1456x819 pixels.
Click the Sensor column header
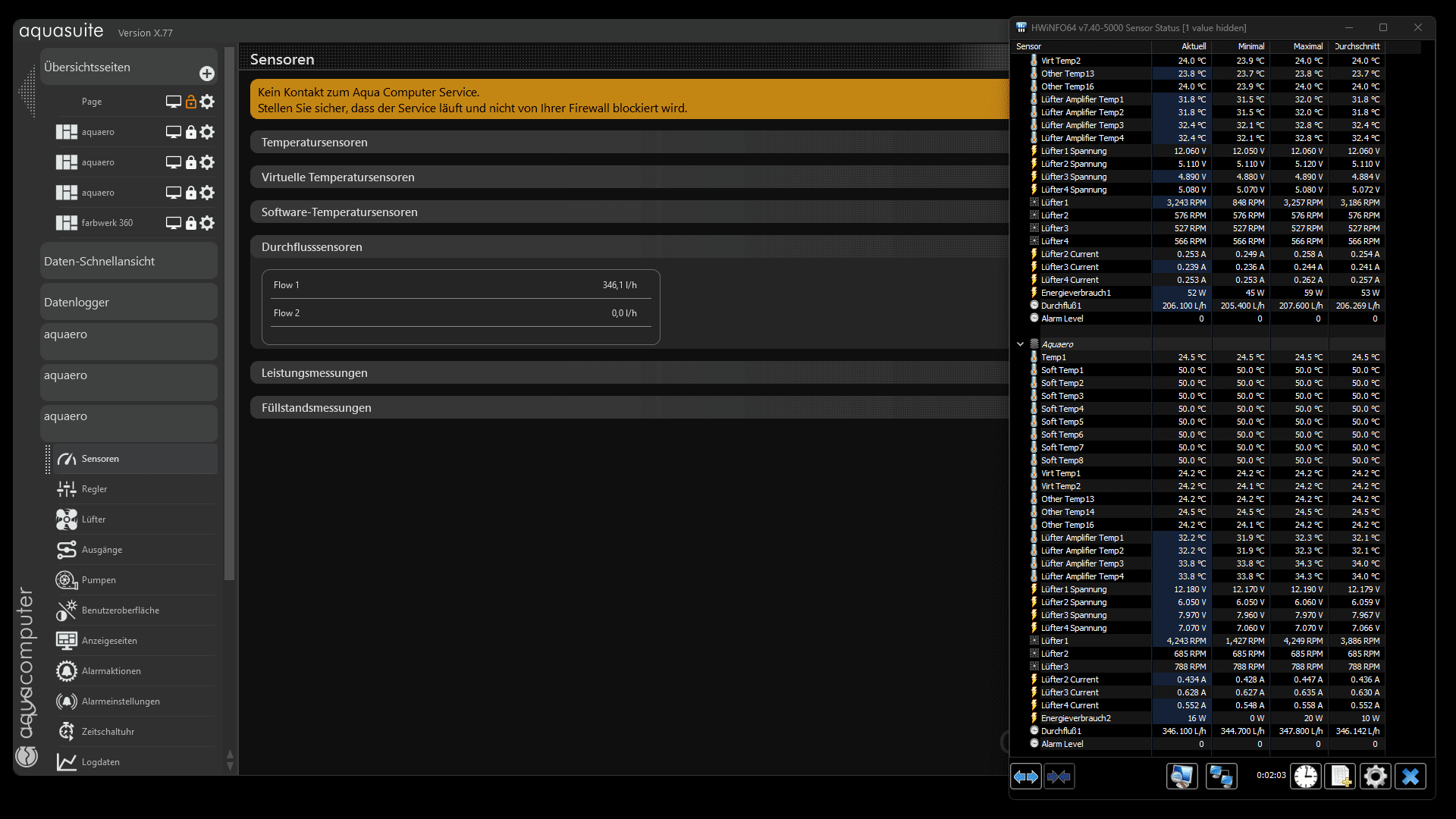[1082, 47]
